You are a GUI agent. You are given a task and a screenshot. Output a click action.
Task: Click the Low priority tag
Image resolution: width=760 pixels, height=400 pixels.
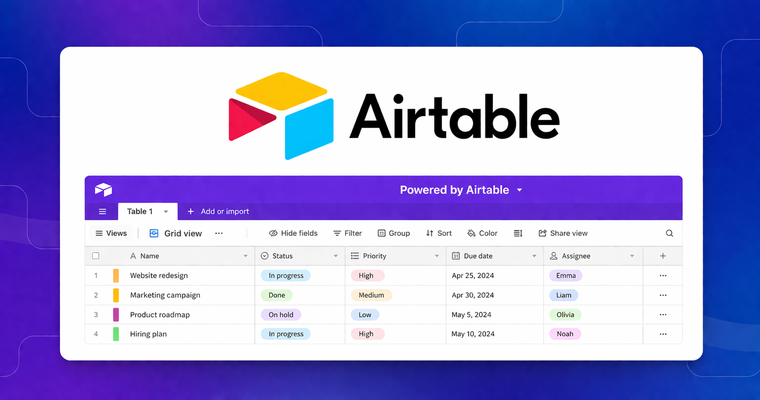(365, 314)
